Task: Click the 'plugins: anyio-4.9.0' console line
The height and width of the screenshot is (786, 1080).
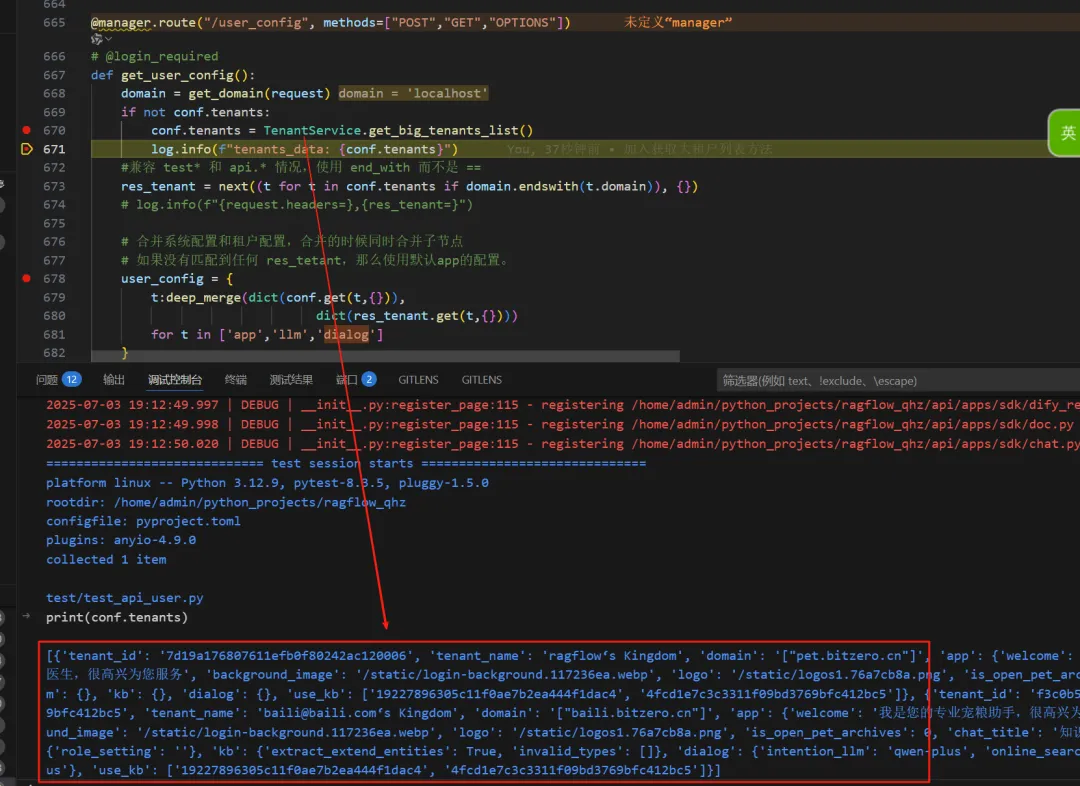Action: [x=121, y=540]
